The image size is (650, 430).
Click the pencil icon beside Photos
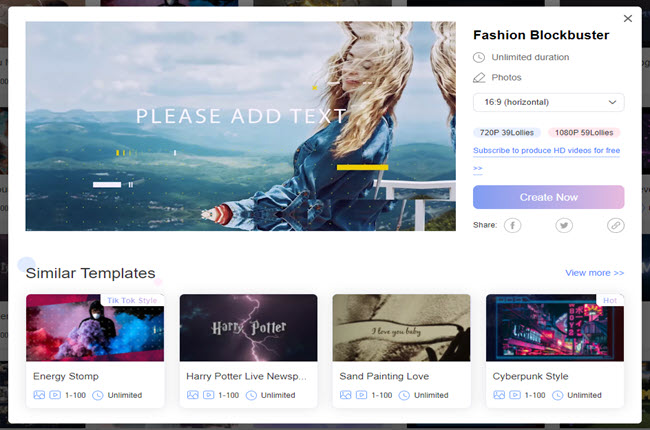(x=479, y=77)
